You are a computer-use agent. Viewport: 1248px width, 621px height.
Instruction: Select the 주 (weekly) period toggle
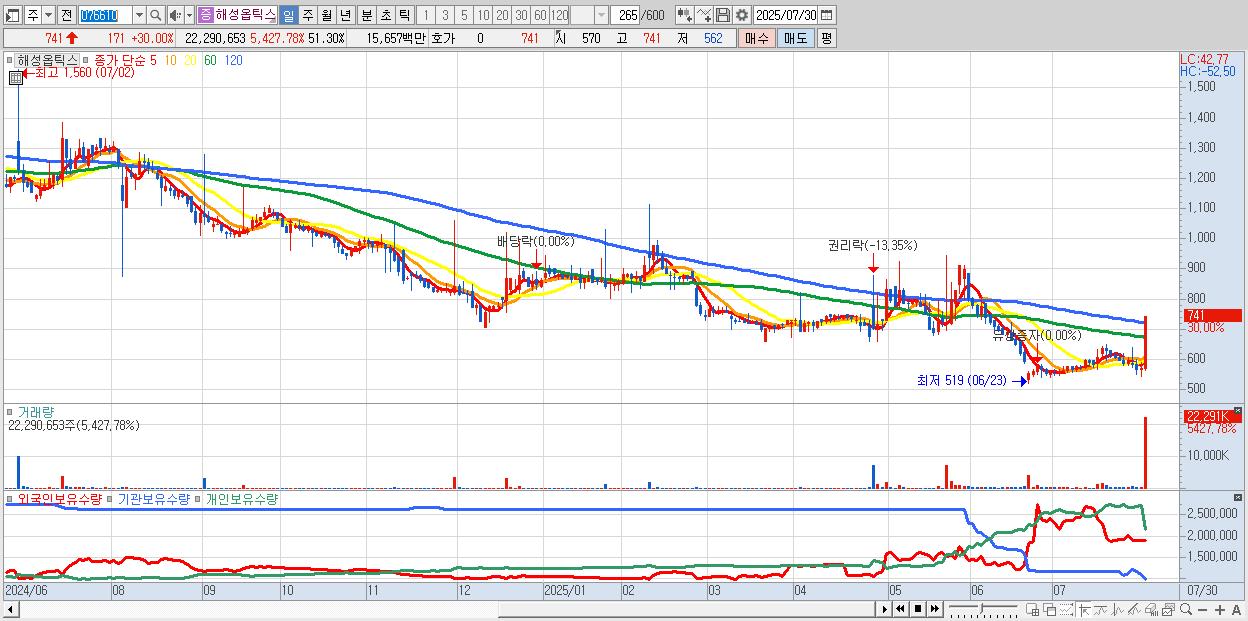pyautogui.click(x=307, y=15)
